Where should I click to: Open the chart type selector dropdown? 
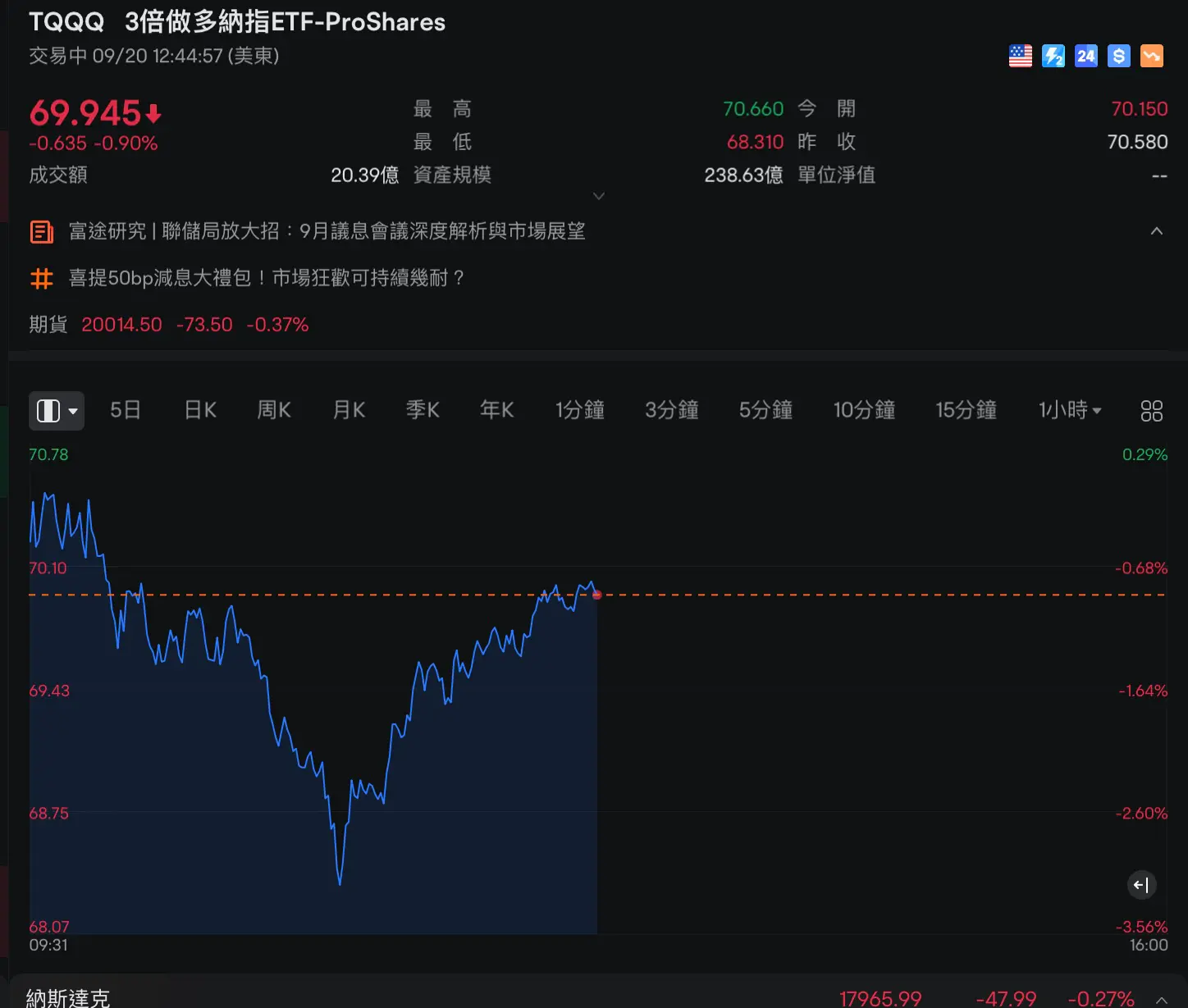[57, 410]
